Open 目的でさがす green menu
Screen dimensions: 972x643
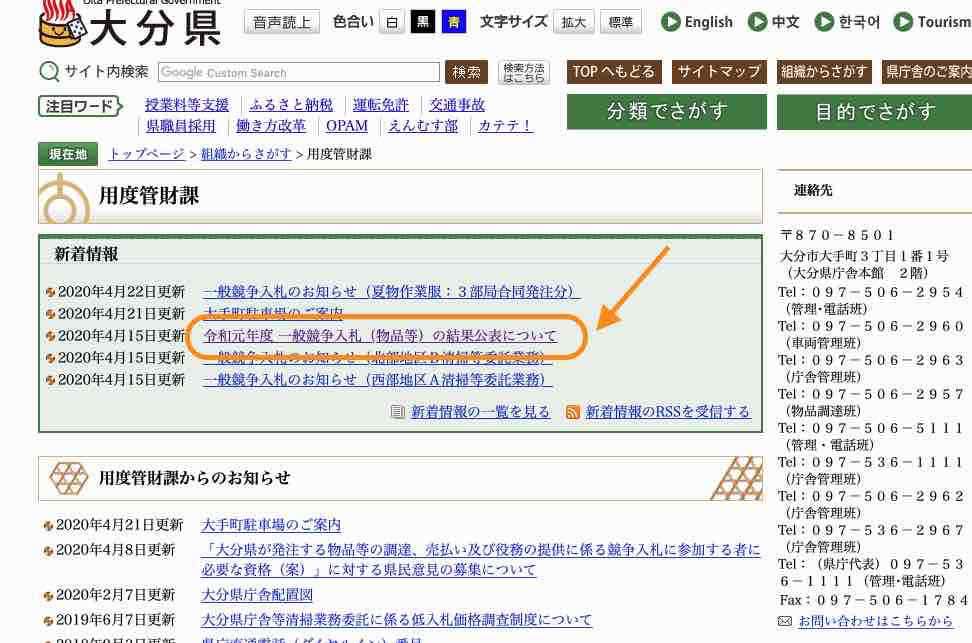pos(874,112)
